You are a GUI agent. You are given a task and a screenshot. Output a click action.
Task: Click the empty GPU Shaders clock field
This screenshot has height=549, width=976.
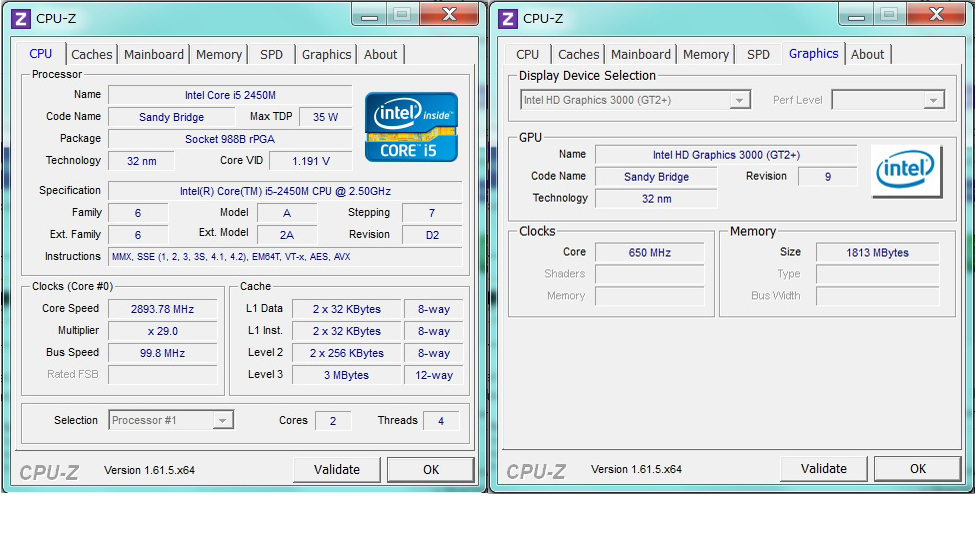pyautogui.click(x=649, y=274)
